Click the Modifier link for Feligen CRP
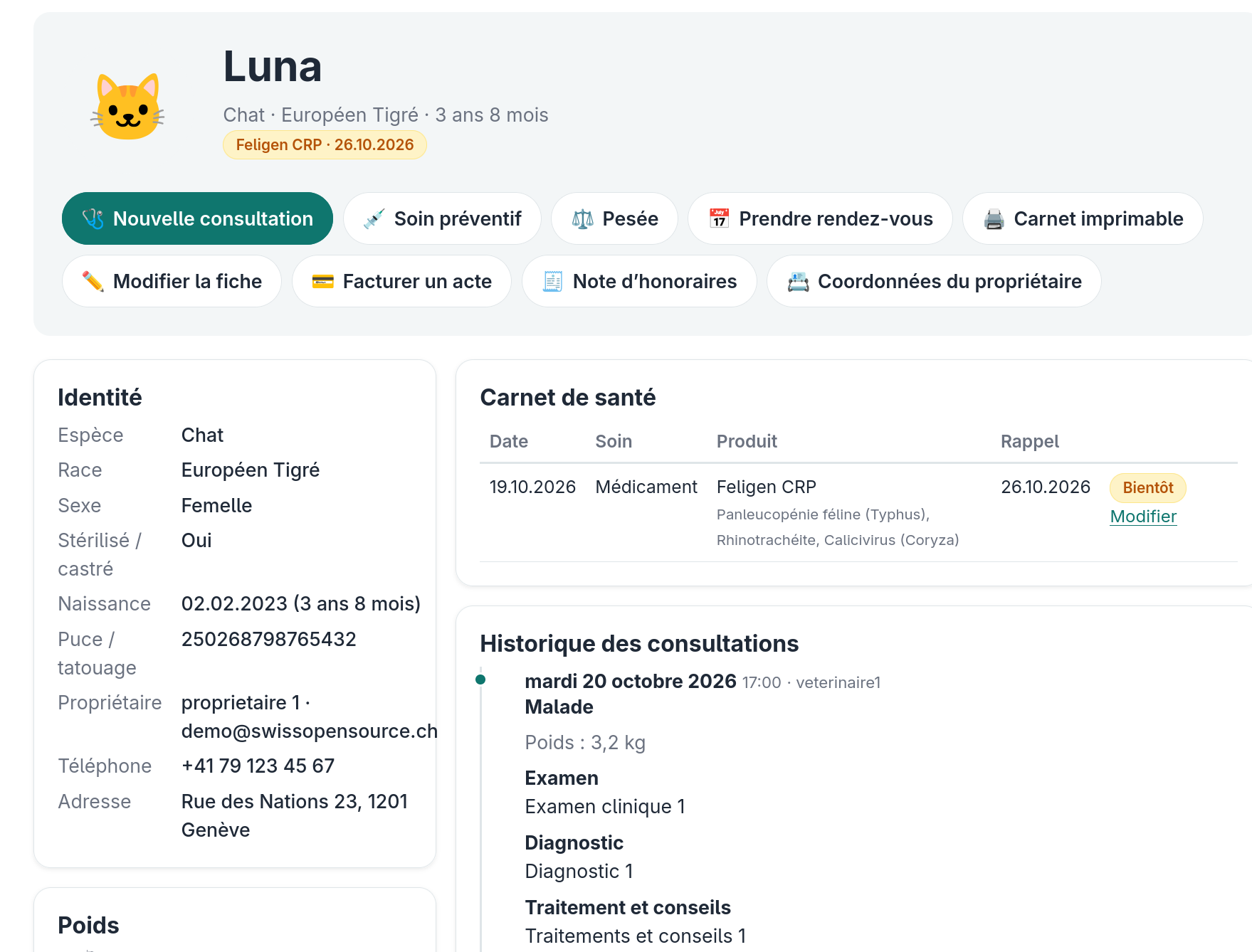The height and width of the screenshot is (952, 1252). pos(1143,517)
